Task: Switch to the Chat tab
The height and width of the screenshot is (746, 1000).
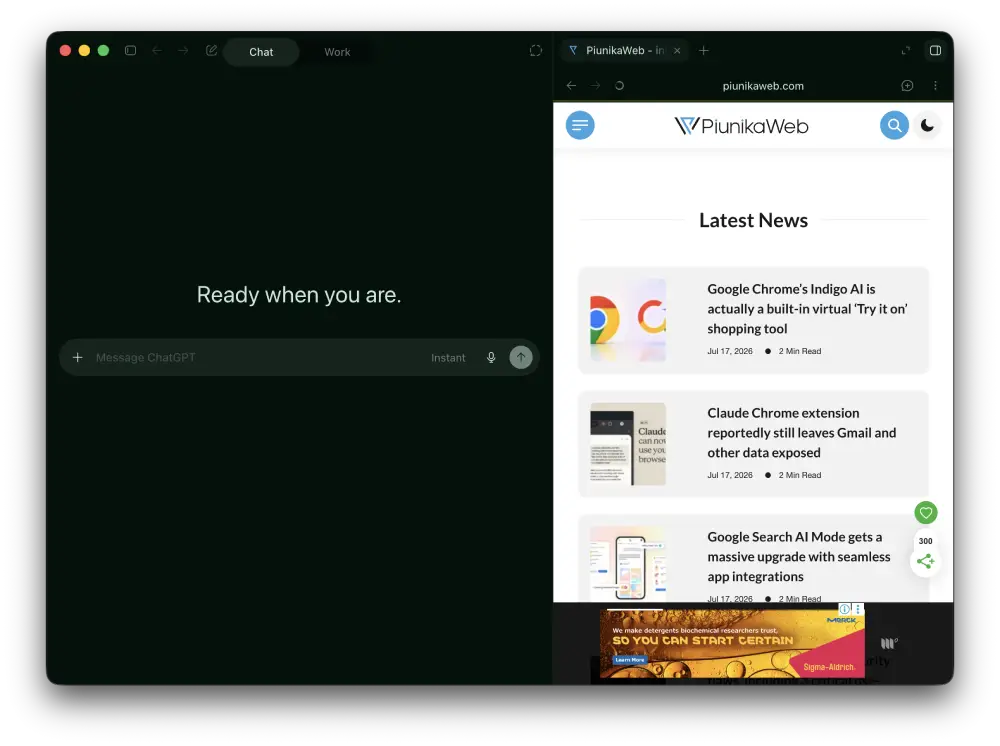Action: pyautogui.click(x=261, y=52)
